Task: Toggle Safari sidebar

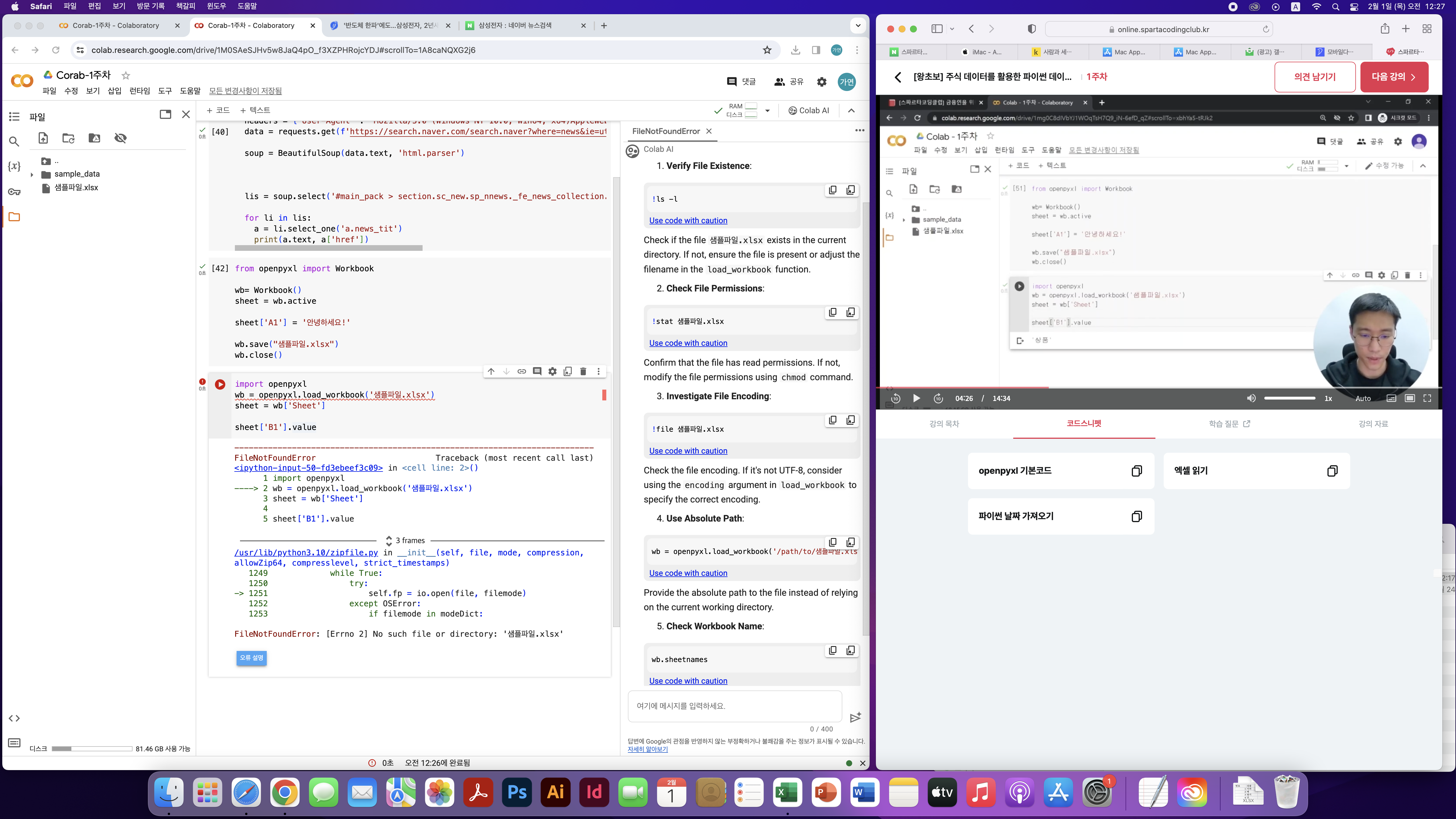Action: [x=936, y=29]
